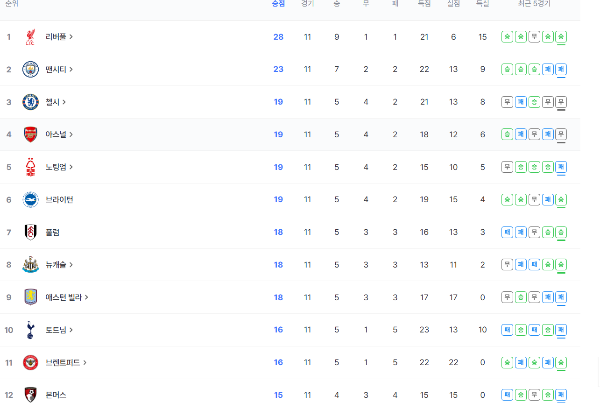Expand the chevron beside 리버풀
600x403 pixels.
71,37
